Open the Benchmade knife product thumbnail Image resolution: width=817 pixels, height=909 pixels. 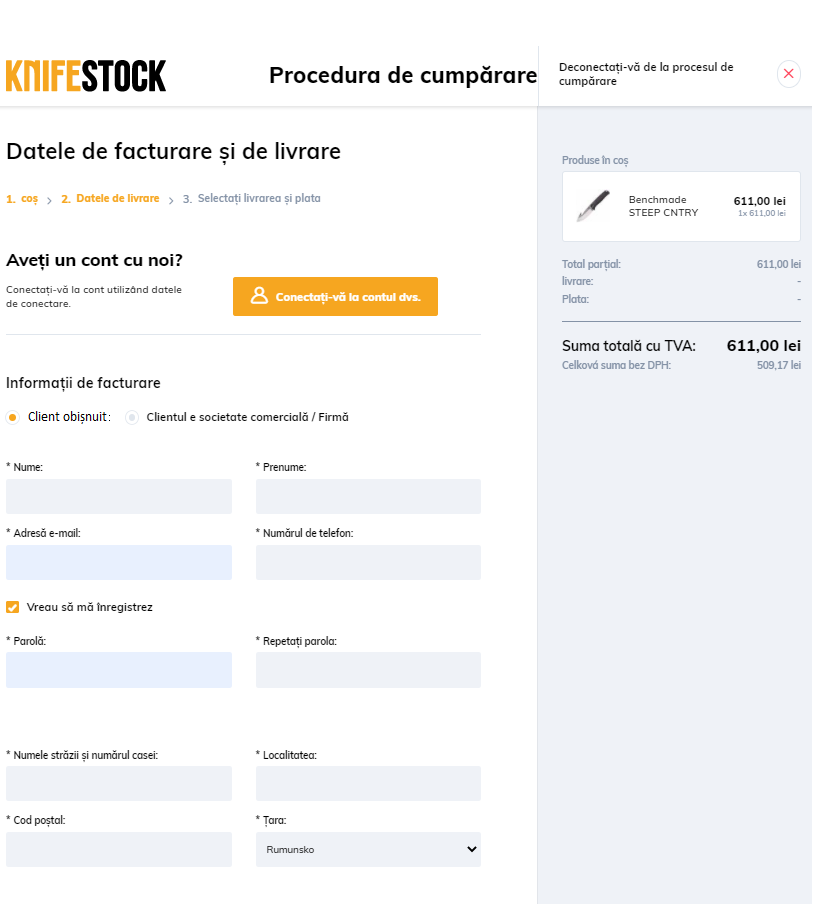594,205
